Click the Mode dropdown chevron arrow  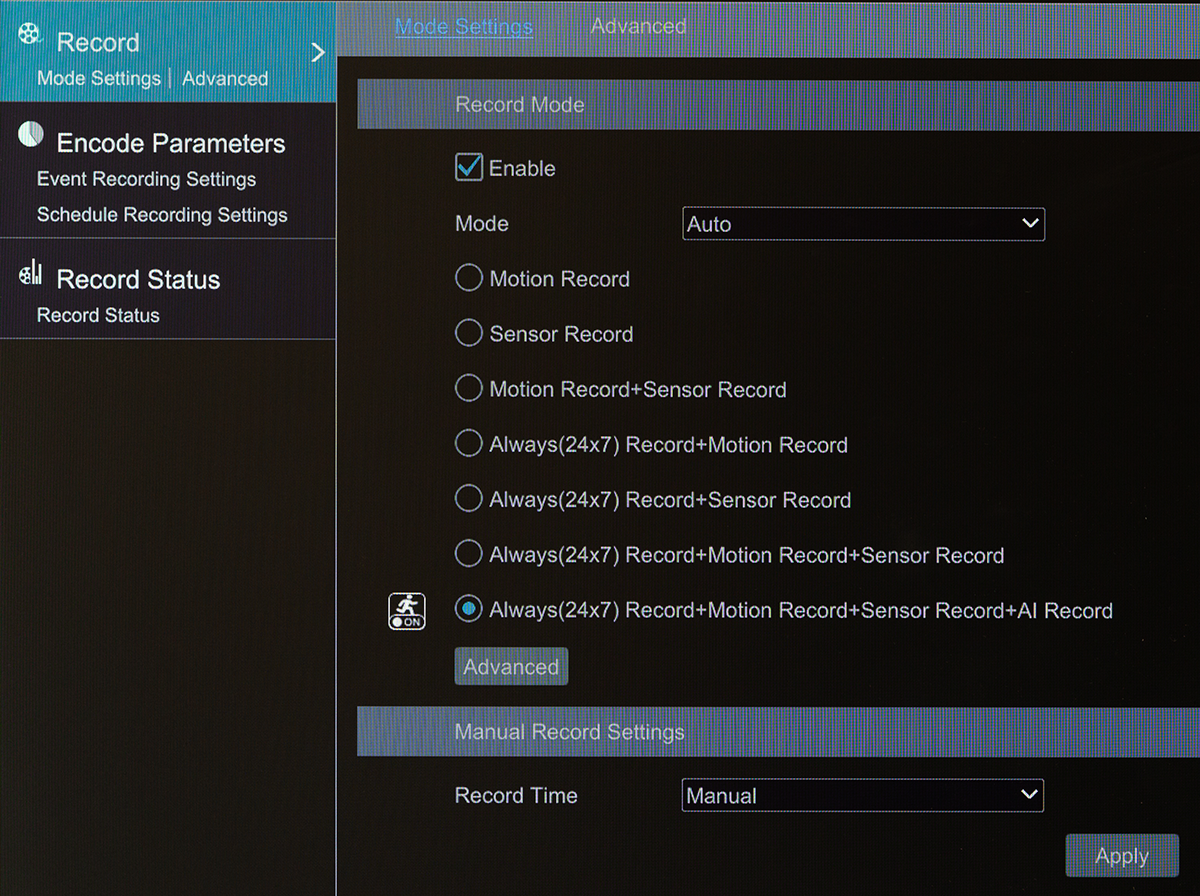coord(1032,224)
